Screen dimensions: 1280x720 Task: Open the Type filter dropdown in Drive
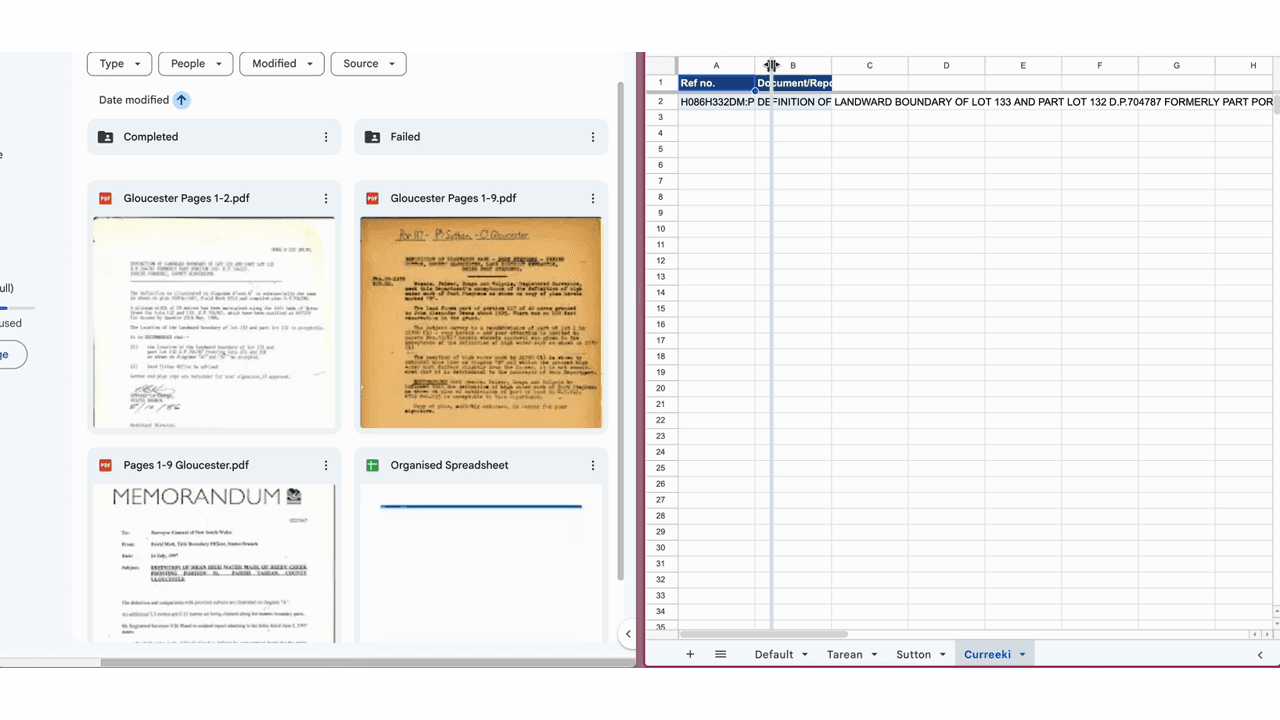coord(120,64)
